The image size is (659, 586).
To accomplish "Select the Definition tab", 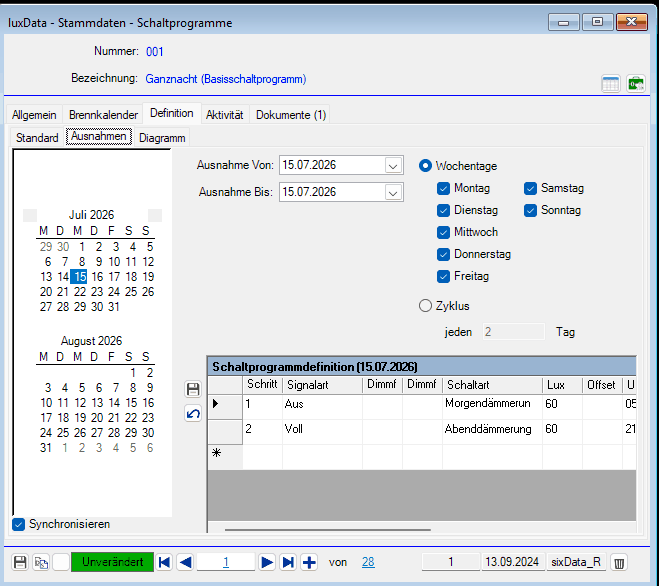I will point(171,114).
